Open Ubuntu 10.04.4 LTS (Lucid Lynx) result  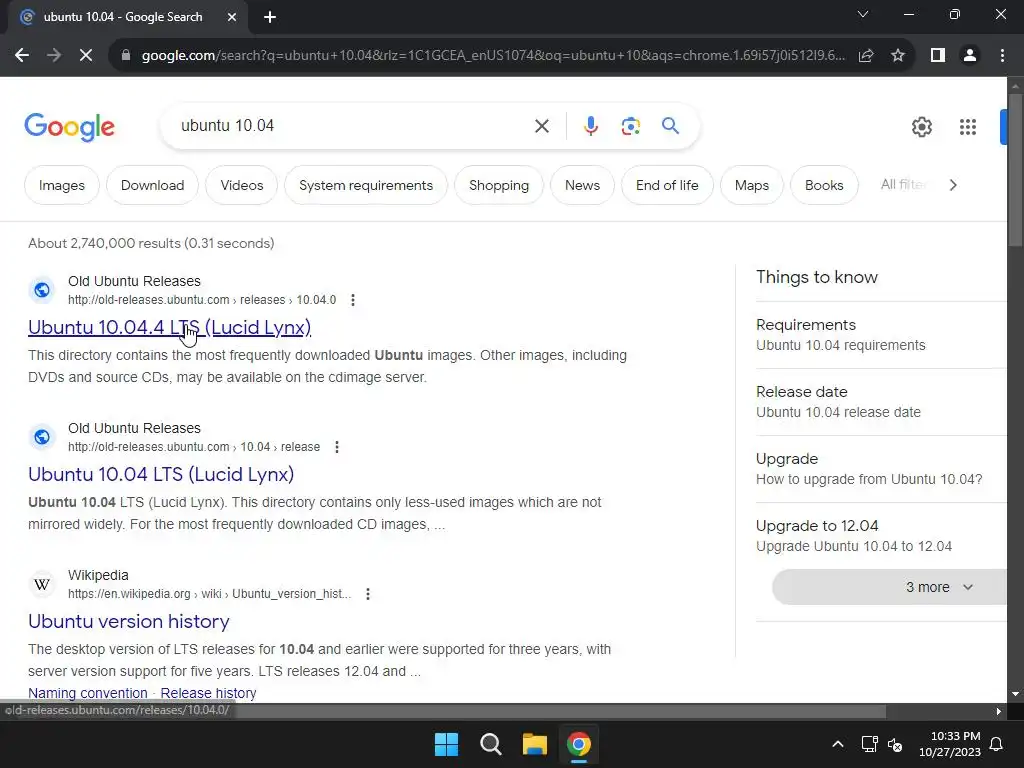coord(169,327)
